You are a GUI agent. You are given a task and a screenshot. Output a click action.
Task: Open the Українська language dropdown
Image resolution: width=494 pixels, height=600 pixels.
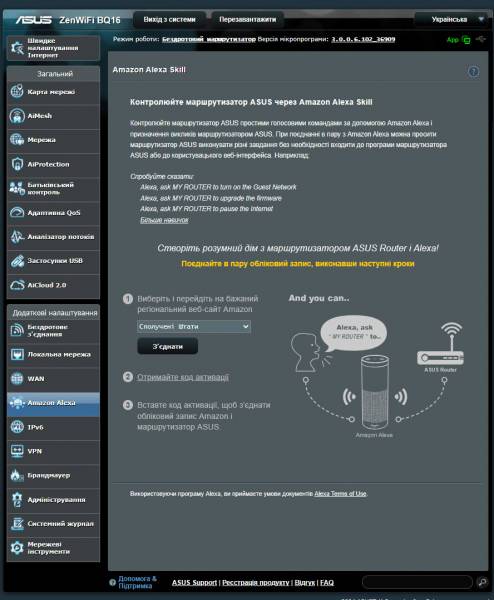[x=450, y=19]
